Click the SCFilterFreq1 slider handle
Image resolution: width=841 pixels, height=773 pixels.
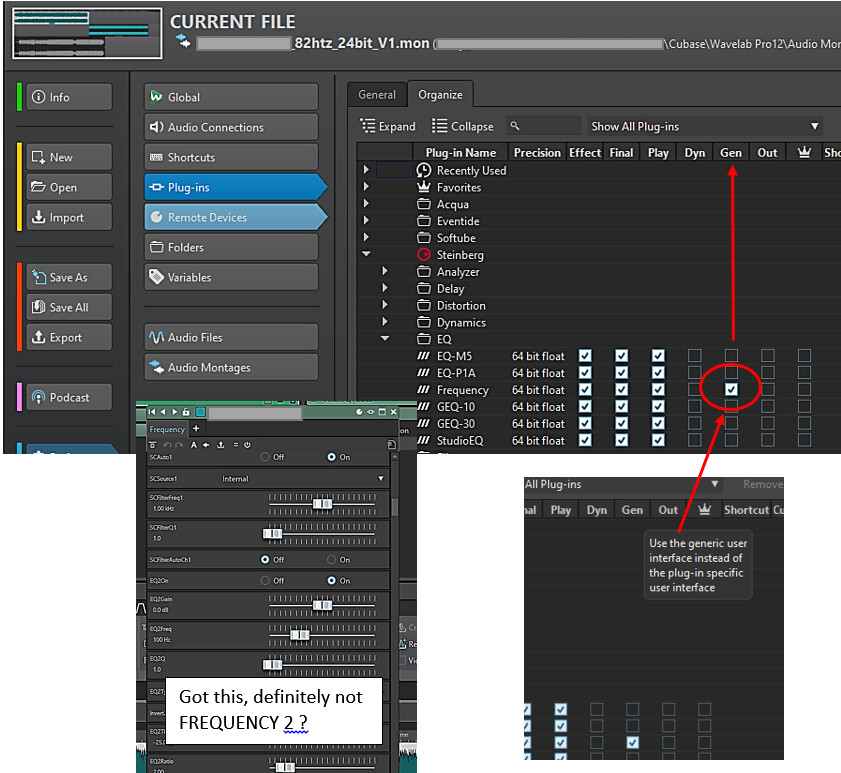(x=322, y=504)
